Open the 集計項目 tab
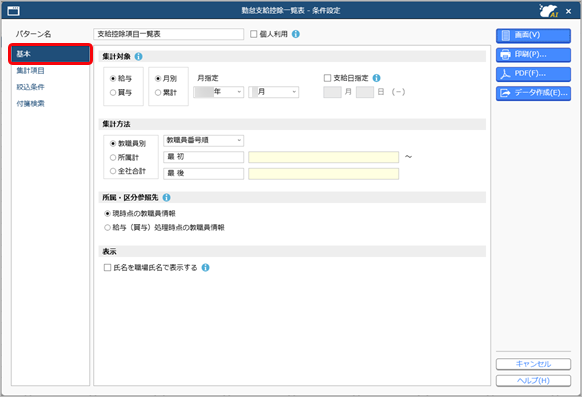The height and width of the screenshot is (397, 582). [30, 70]
